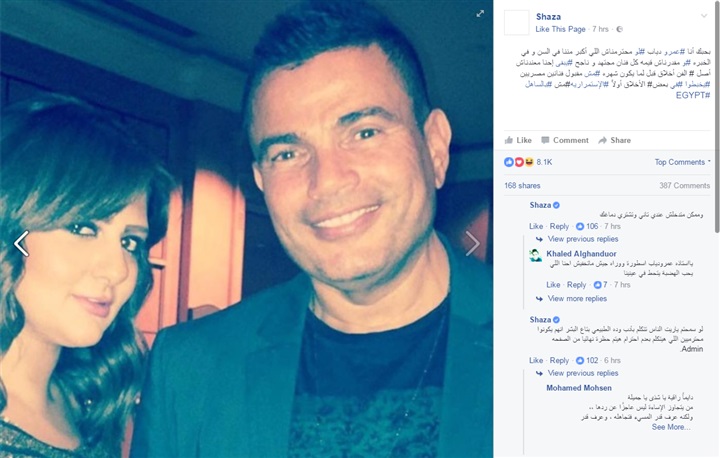This screenshot has height=458, width=720.
Task: Click See More on Mohamed Mohsen's comment
Action: pos(671,427)
